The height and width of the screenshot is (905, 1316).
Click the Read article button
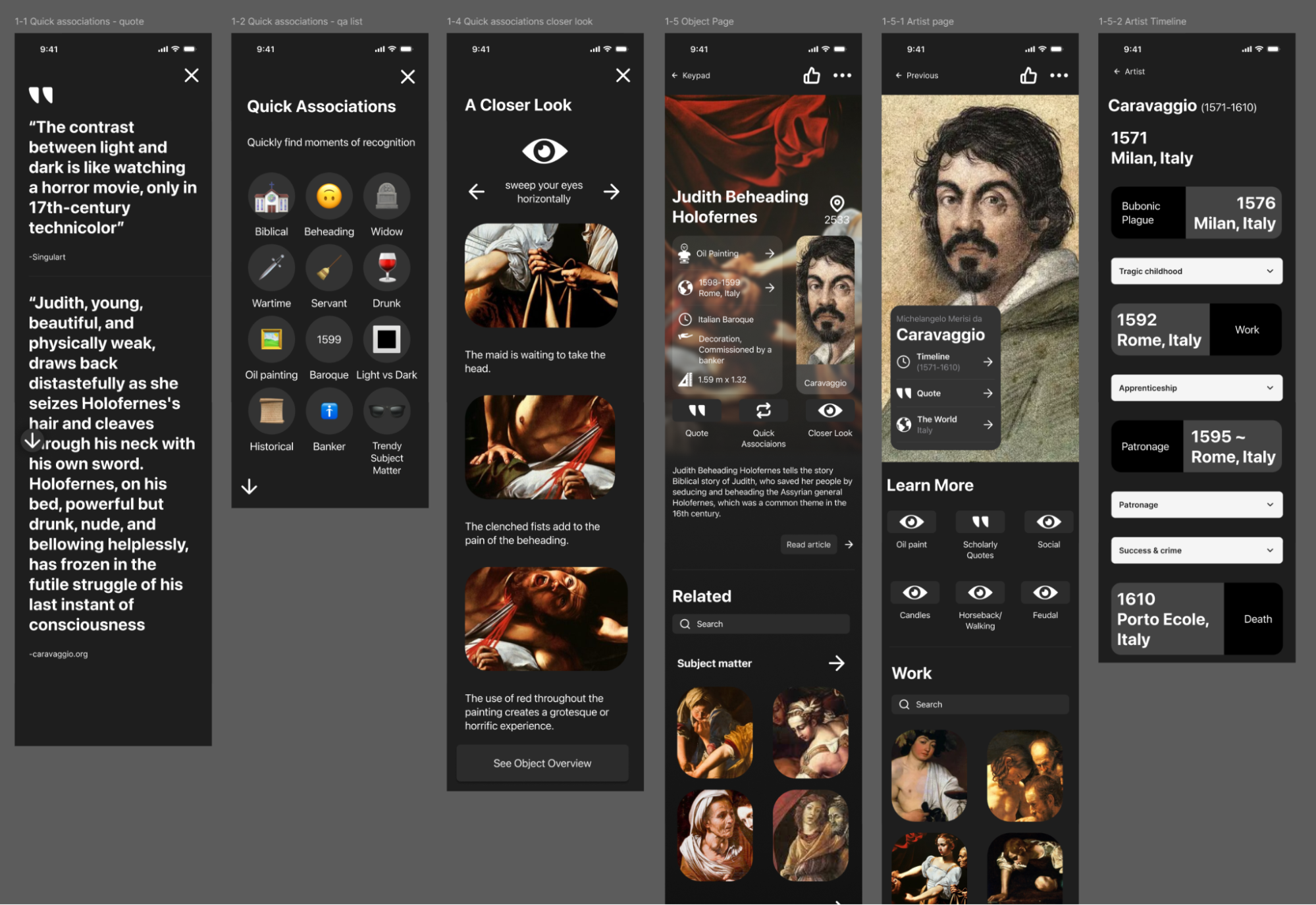[x=808, y=545]
